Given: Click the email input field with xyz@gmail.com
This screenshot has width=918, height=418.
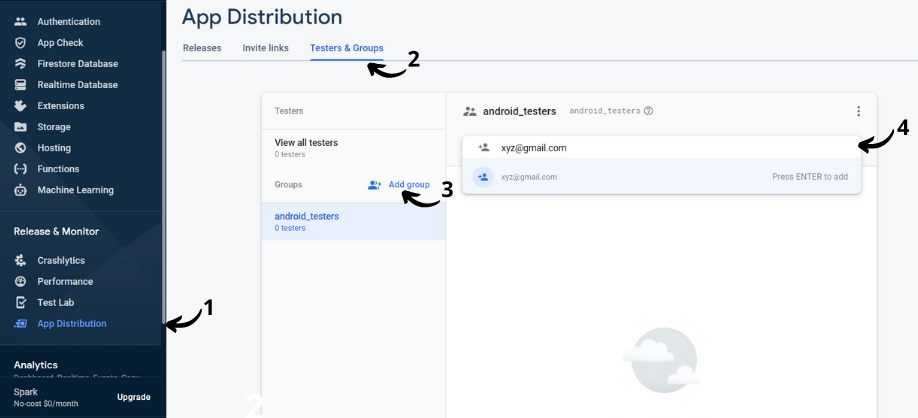Looking at the screenshot, I should point(661,148).
